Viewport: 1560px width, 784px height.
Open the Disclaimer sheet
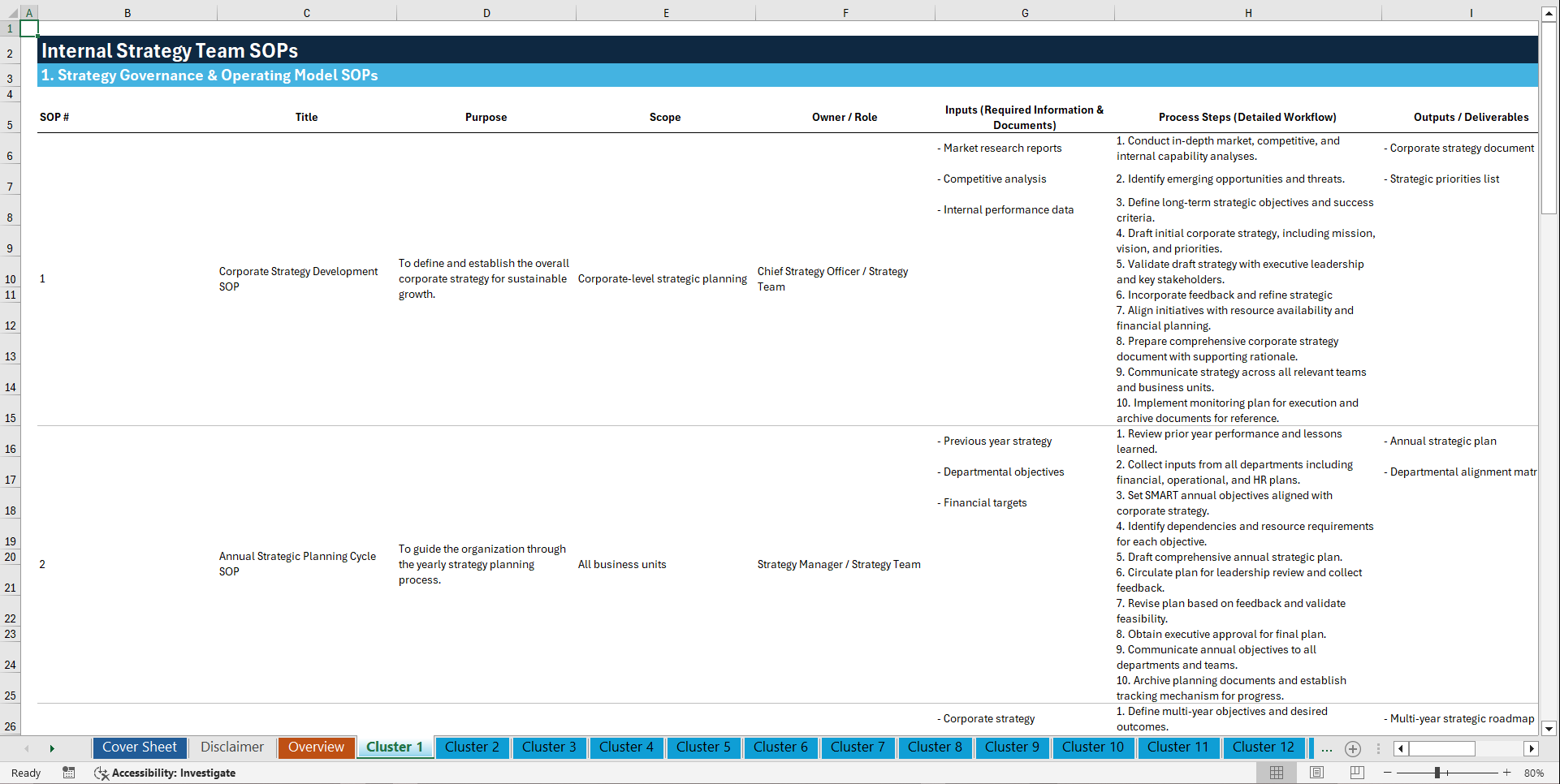point(231,747)
